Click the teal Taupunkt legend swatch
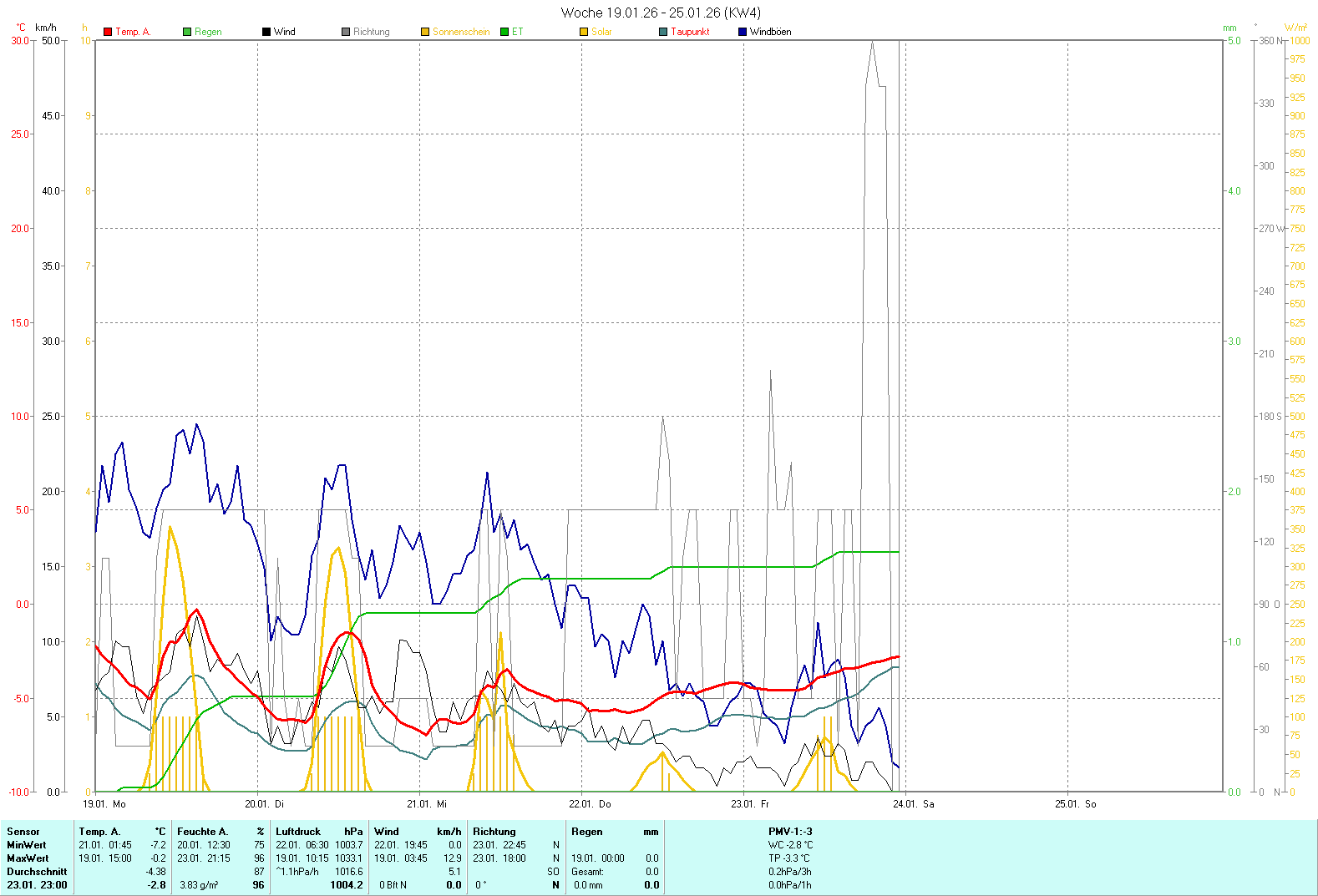Viewport: 1318px width, 896px height. (x=663, y=32)
